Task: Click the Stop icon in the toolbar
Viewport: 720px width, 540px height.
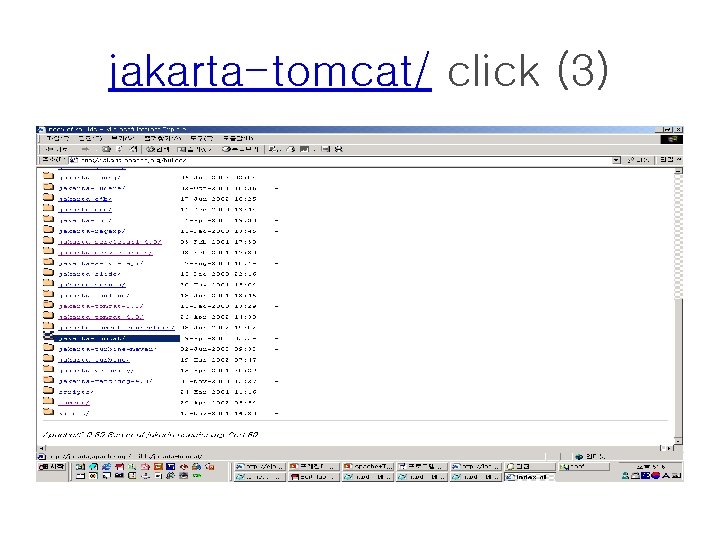Action: 107,149
